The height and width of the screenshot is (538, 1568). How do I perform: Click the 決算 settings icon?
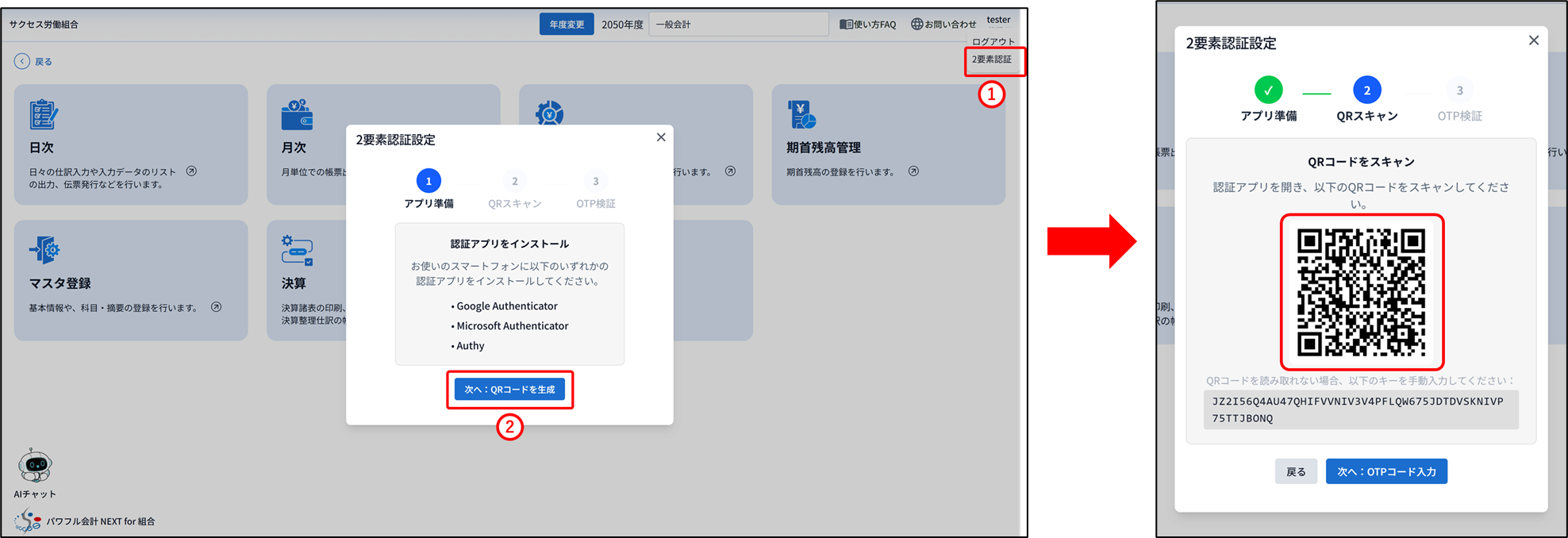[x=297, y=250]
